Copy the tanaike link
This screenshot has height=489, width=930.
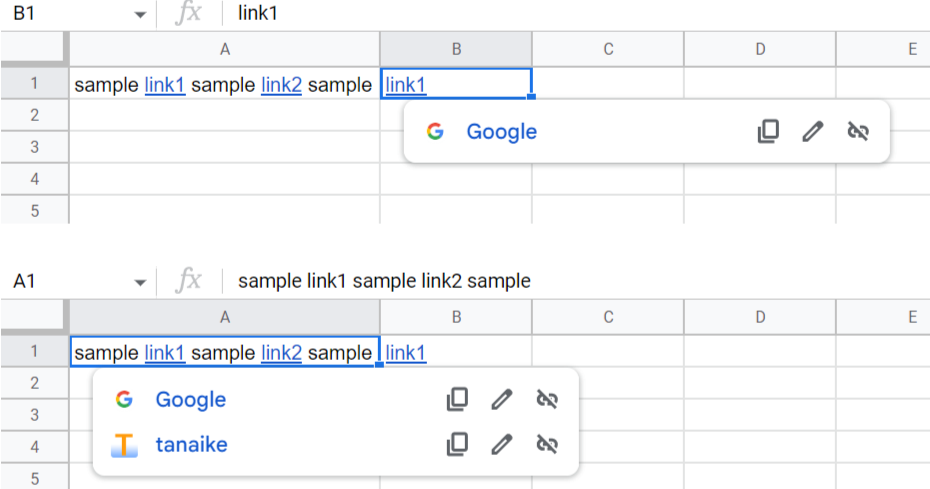point(457,444)
